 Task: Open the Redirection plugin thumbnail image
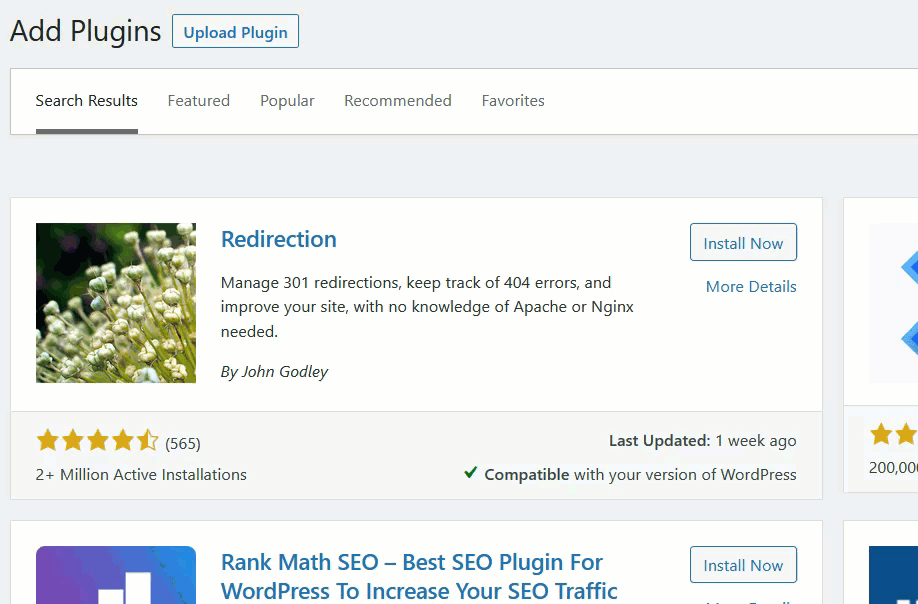(x=116, y=303)
